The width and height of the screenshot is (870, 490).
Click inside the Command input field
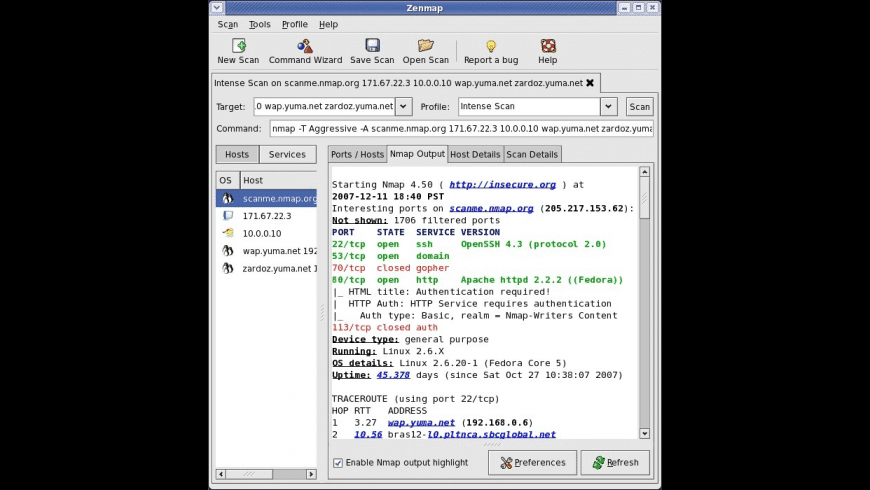point(462,129)
